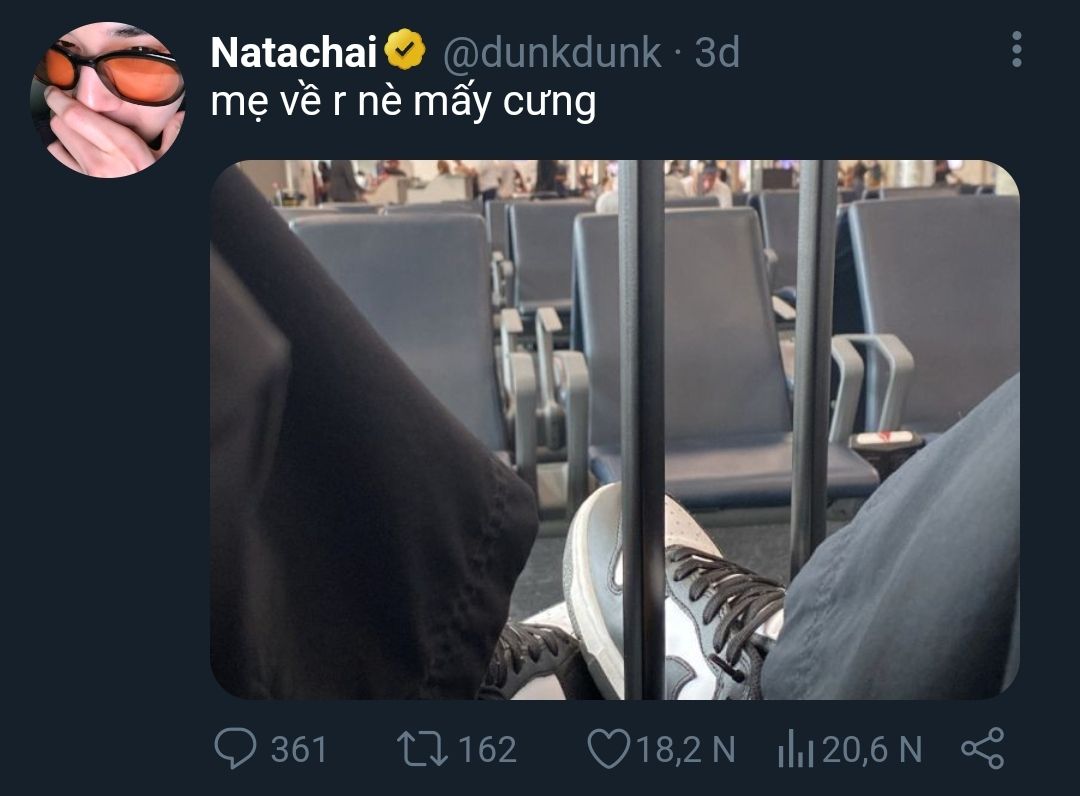
Task: Open the Natachai display name profile
Action: pyautogui.click(x=293, y=52)
